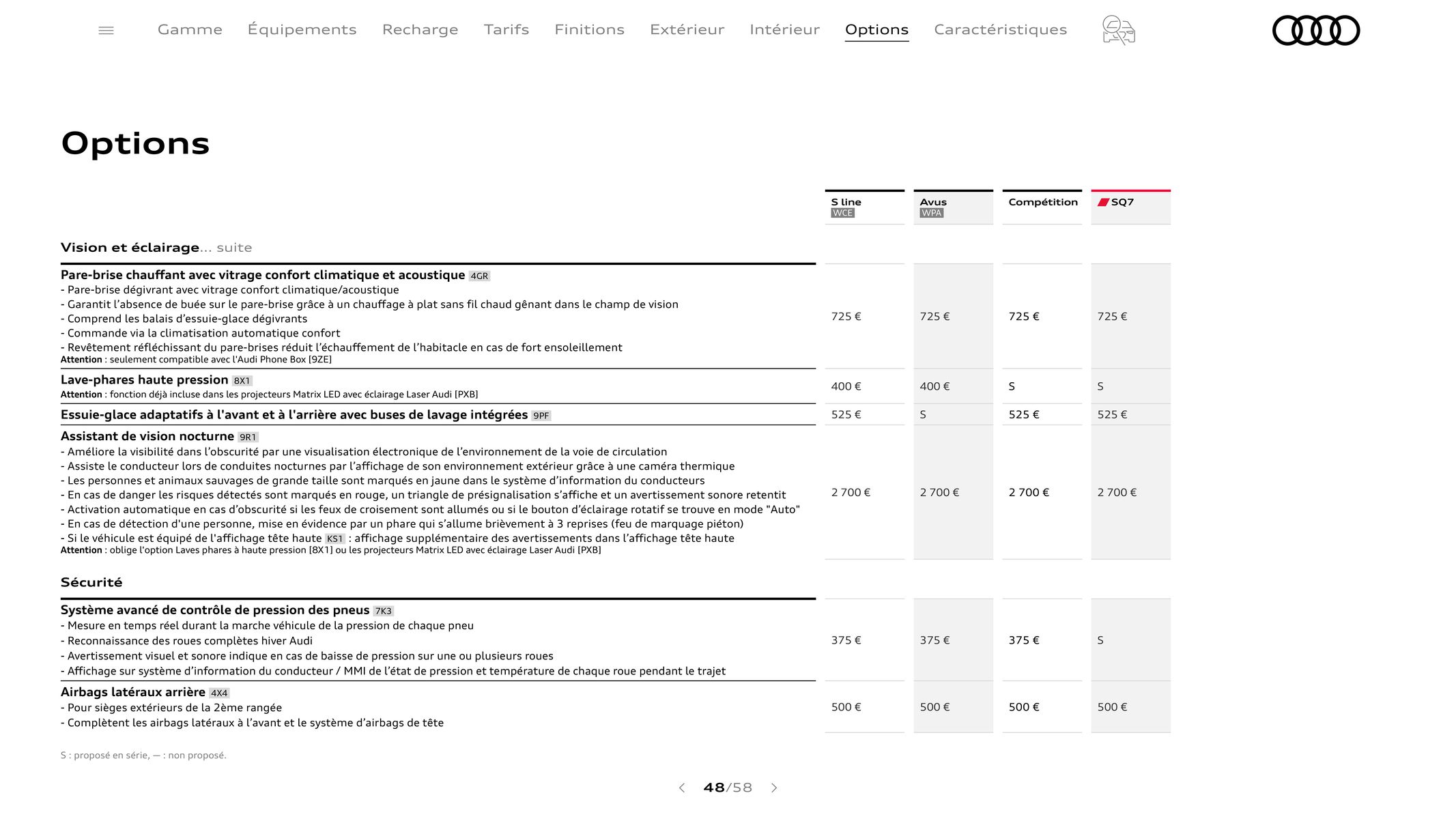Select Essuie-glace adaptatifs option title
1456x819 pixels.
(x=294, y=415)
